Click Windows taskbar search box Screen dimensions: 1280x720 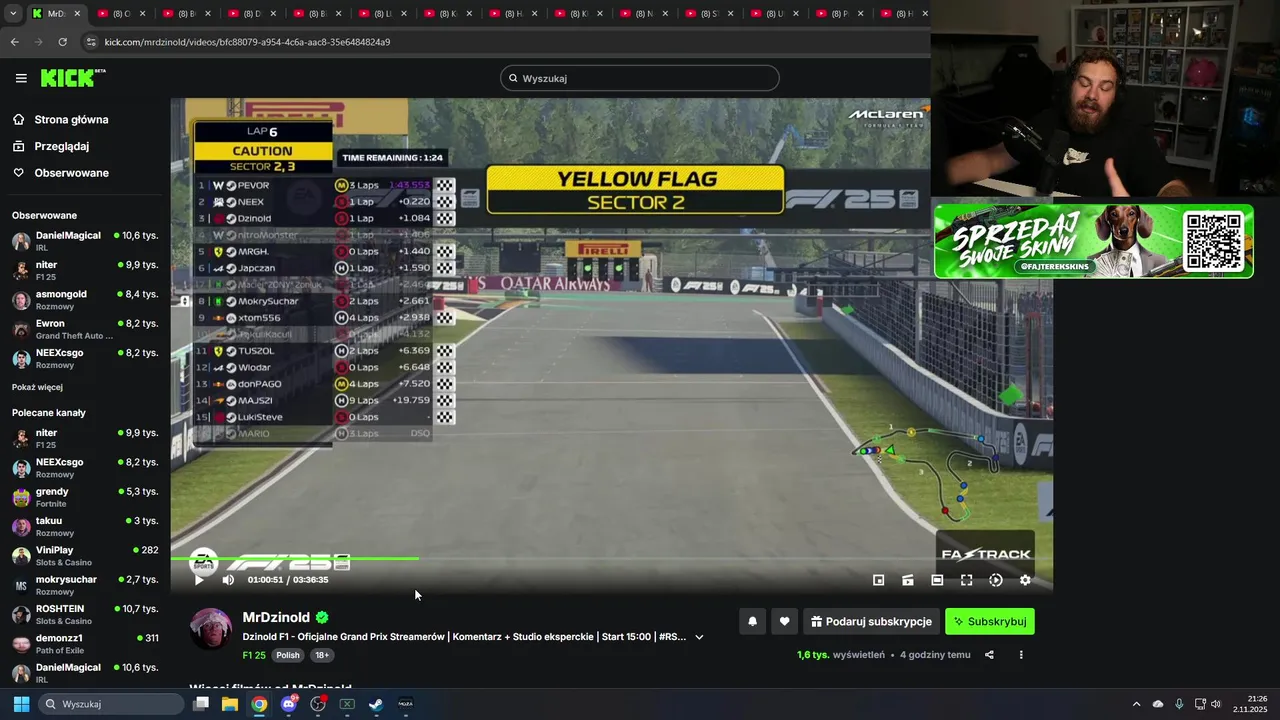[111, 704]
